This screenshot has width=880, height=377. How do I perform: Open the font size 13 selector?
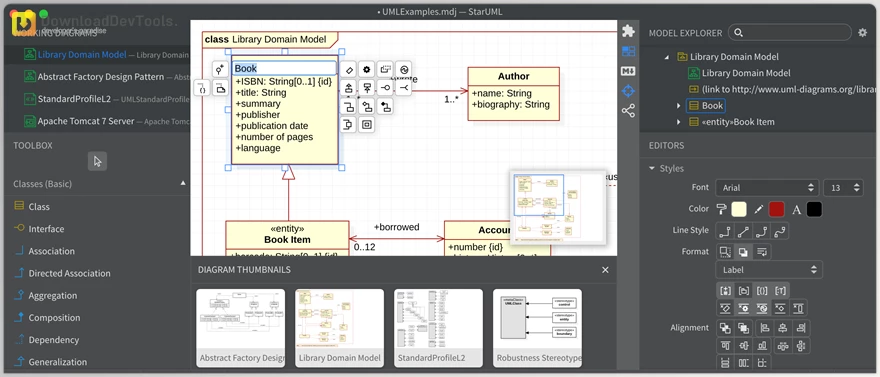(x=843, y=188)
